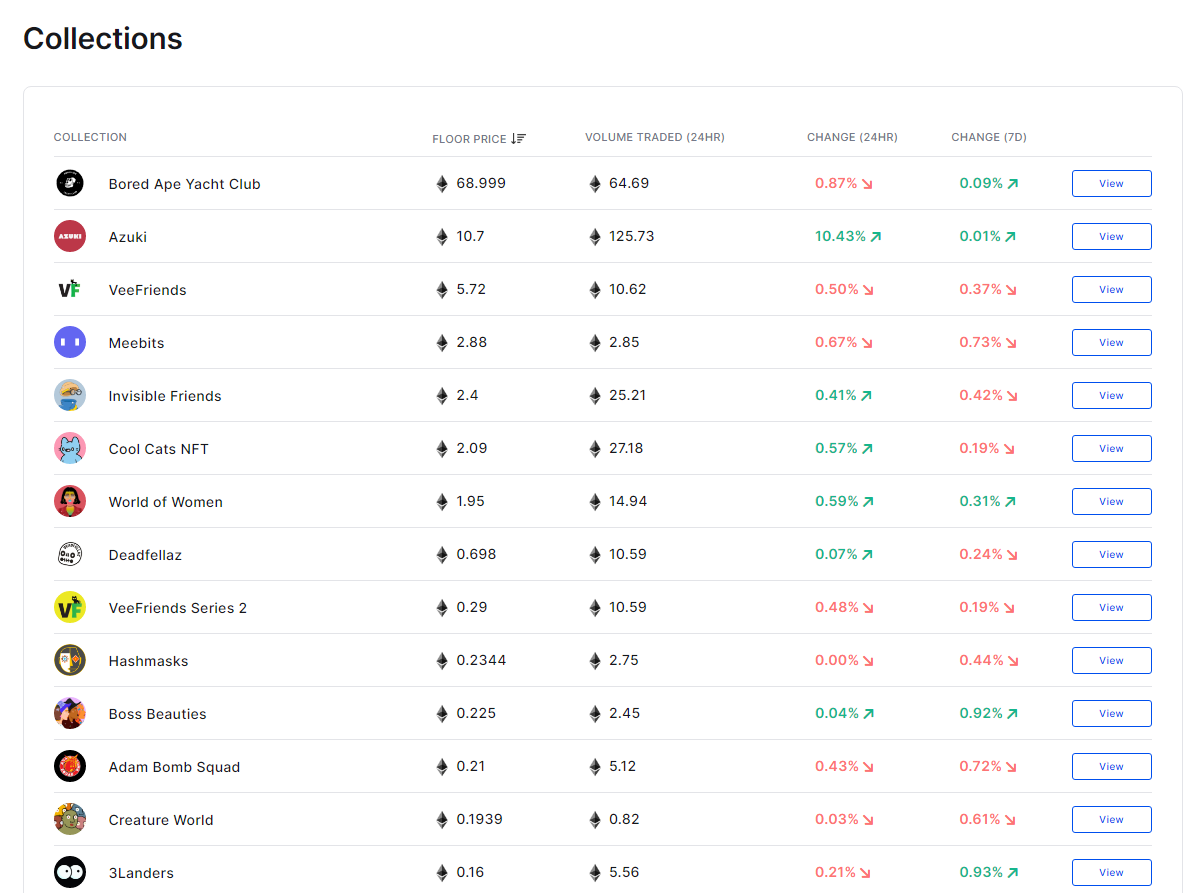
Task: Select the up arrow beside Azuki's 10.43% change
Action: [x=876, y=237]
